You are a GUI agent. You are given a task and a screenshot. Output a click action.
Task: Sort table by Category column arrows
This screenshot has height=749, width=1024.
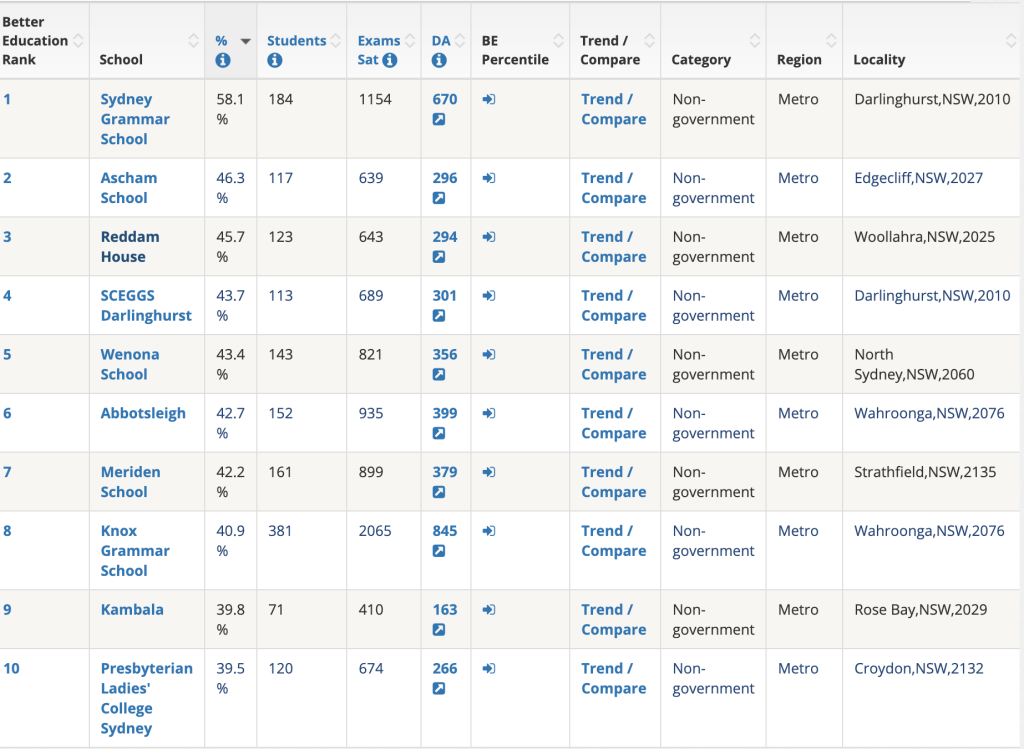click(x=755, y=40)
